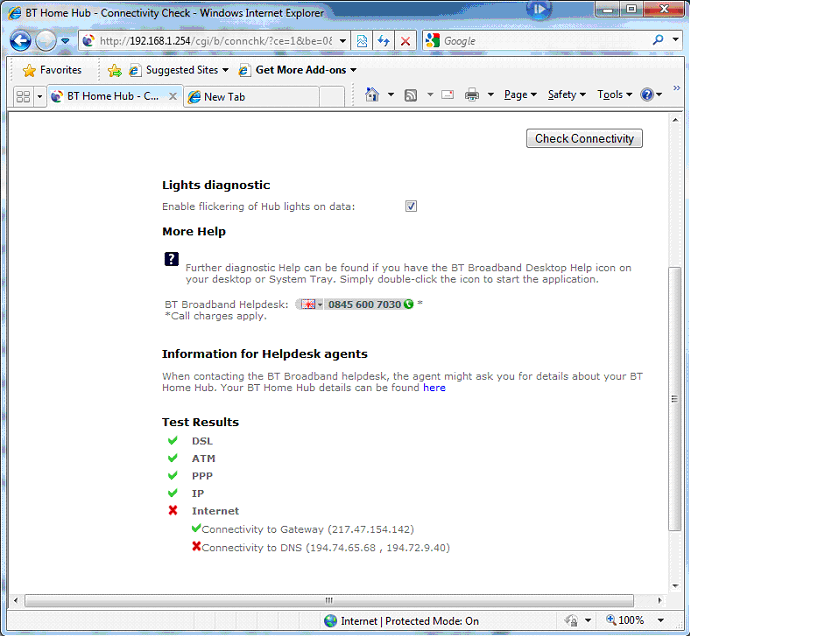Click the media play button in title bar

tap(539, 9)
